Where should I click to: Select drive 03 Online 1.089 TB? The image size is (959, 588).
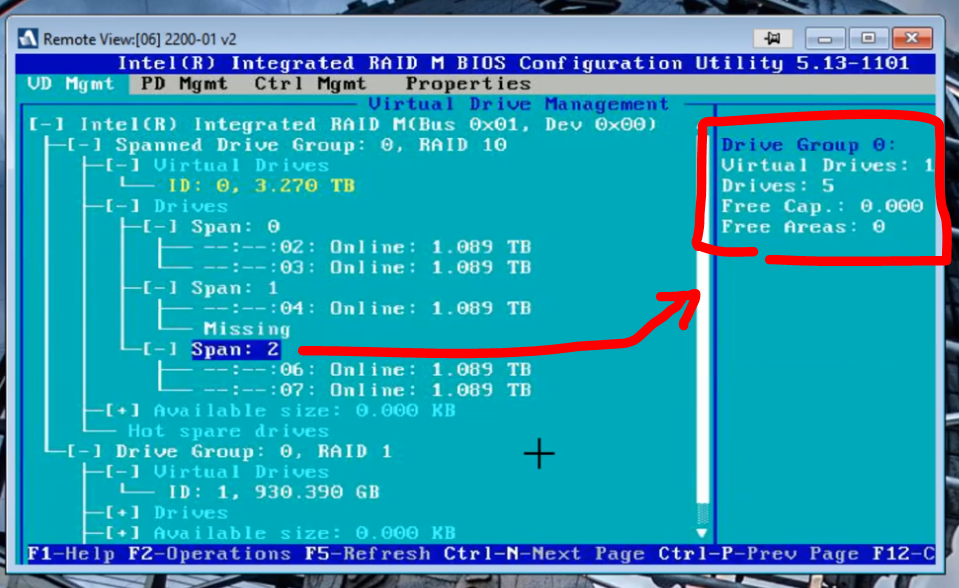tap(368, 267)
